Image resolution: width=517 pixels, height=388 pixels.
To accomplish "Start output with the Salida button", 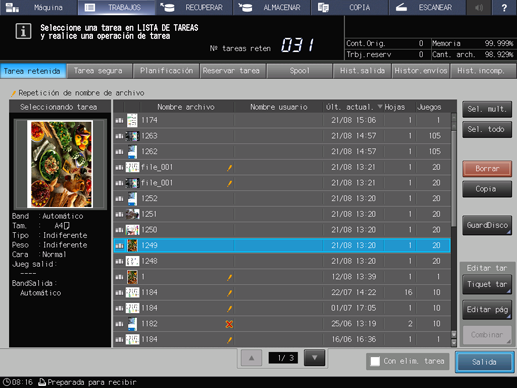I will 484,362.
